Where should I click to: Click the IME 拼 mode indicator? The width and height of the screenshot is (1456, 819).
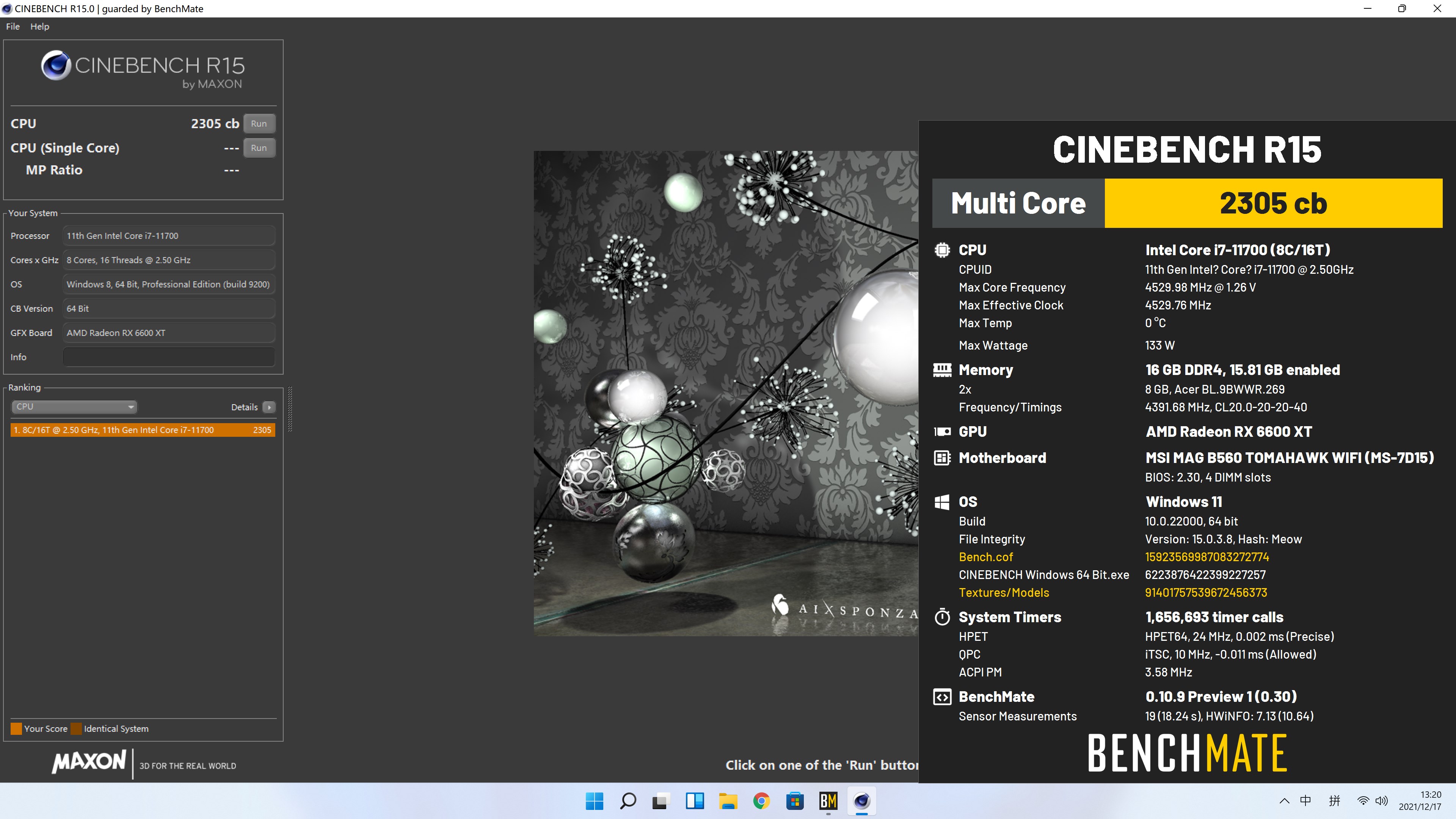(1335, 801)
